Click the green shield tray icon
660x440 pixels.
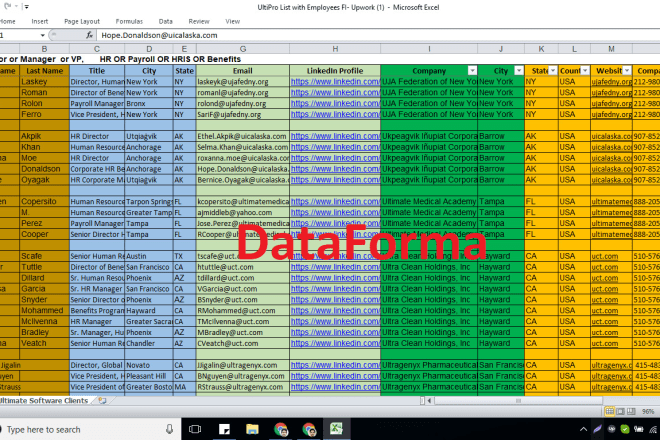click(625, 429)
